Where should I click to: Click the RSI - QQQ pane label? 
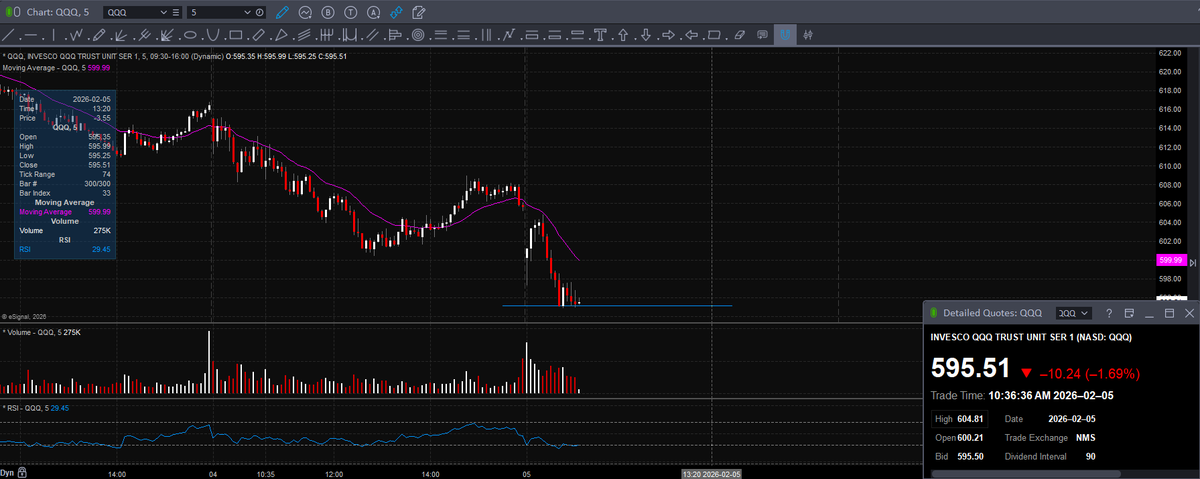click(26, 408)
